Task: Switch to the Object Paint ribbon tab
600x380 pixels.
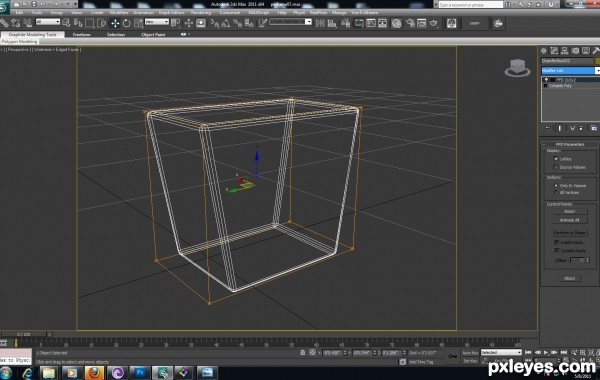Action: pos(153,34)
